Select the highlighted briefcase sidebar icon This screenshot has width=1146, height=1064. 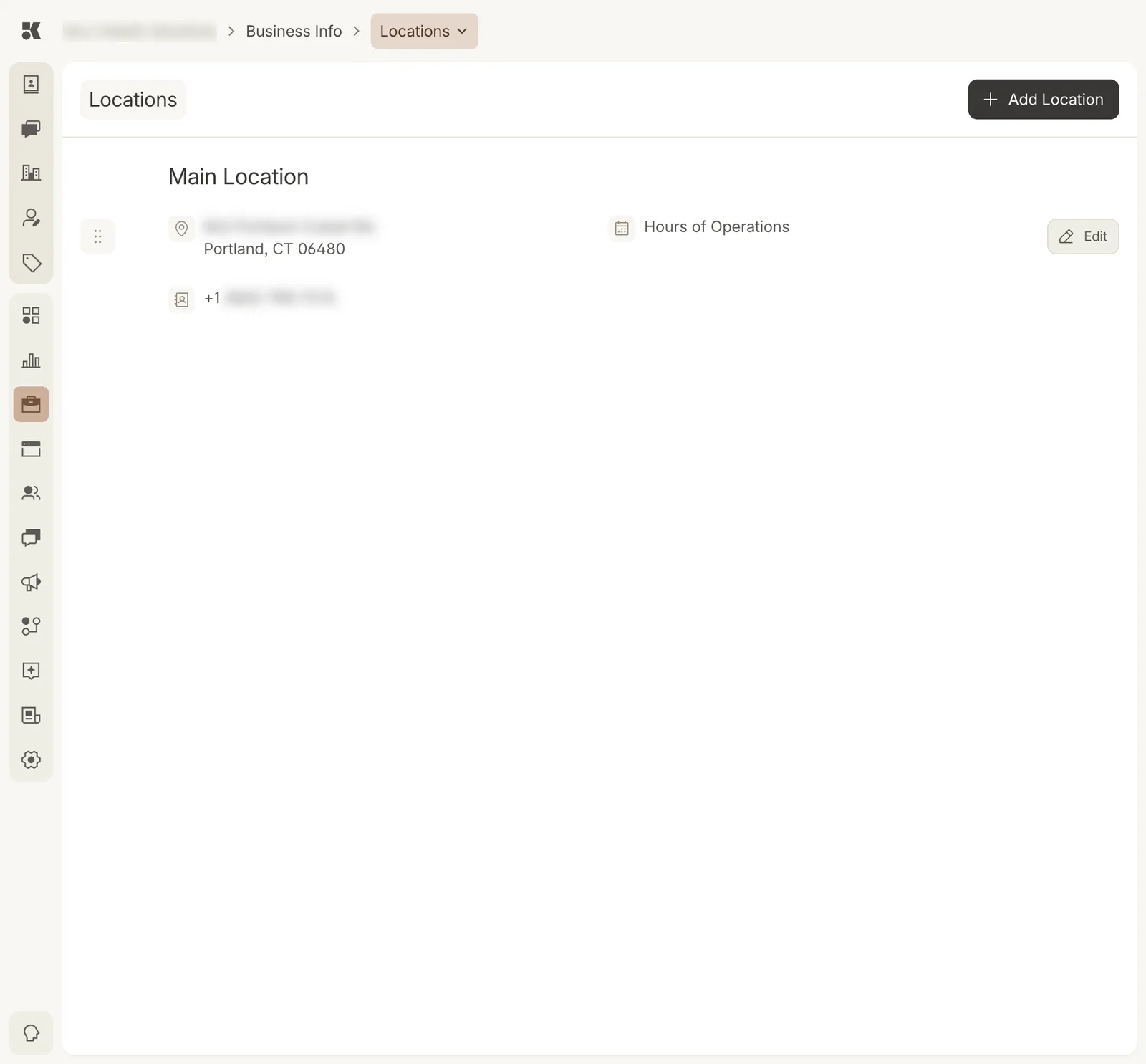pyautogui.click(x=31, y=404)
